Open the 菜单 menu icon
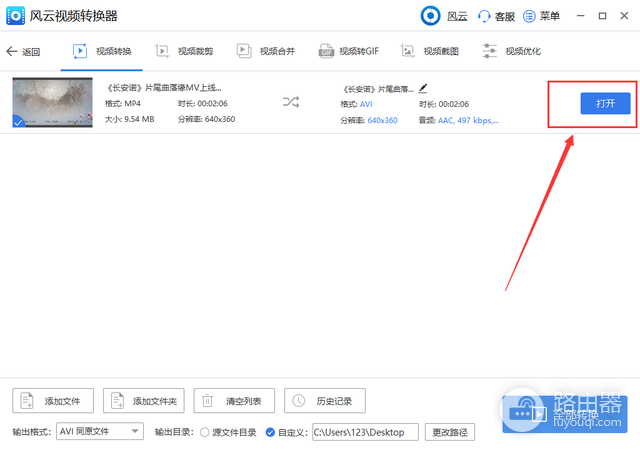This screenshot has height=450, width=640. coord(529,16)
